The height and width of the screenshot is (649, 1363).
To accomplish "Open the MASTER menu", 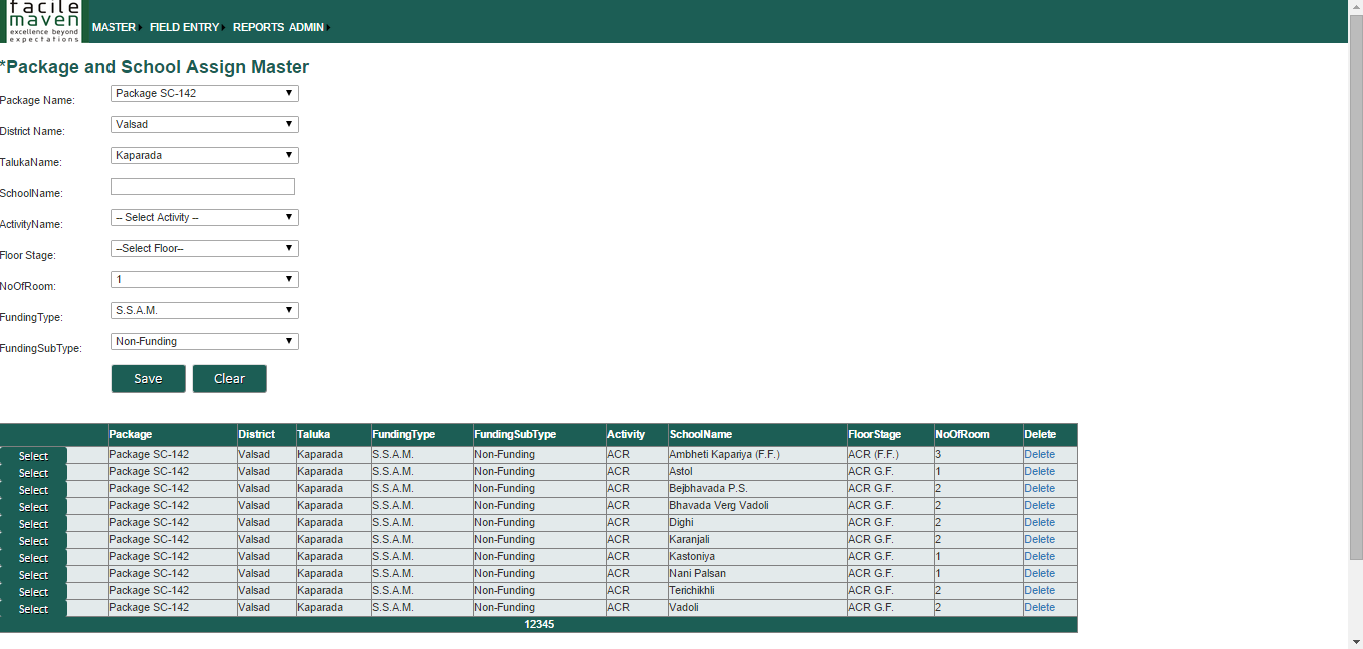I will 114,27.
